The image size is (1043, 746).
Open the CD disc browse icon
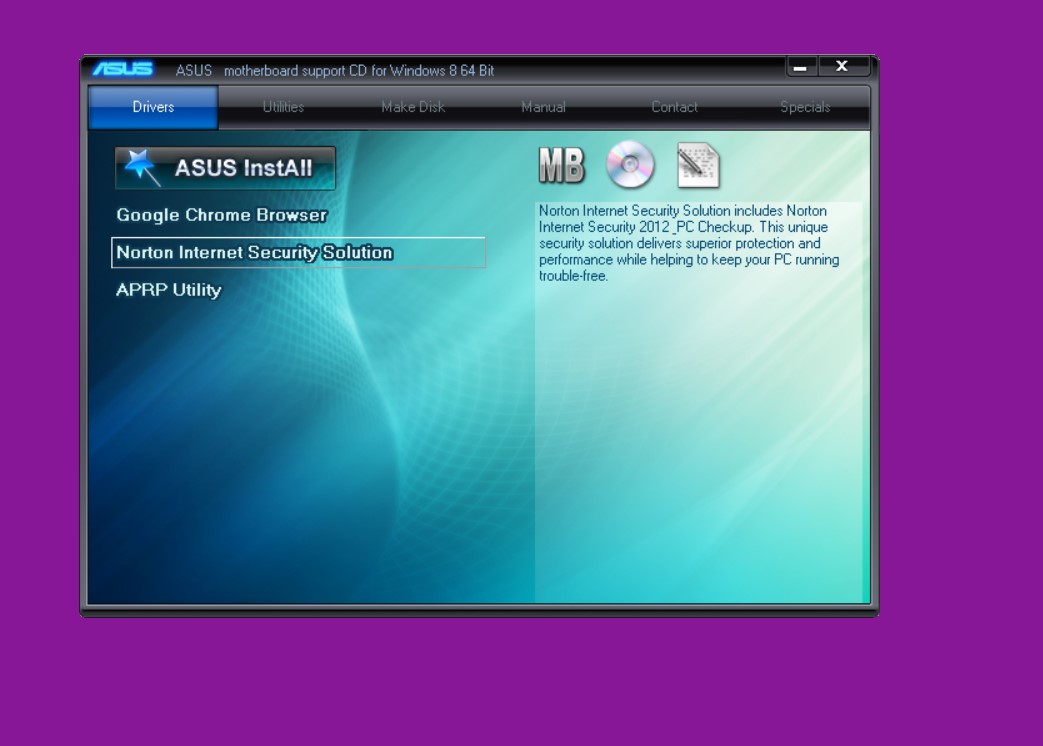(x=631, y=165)
